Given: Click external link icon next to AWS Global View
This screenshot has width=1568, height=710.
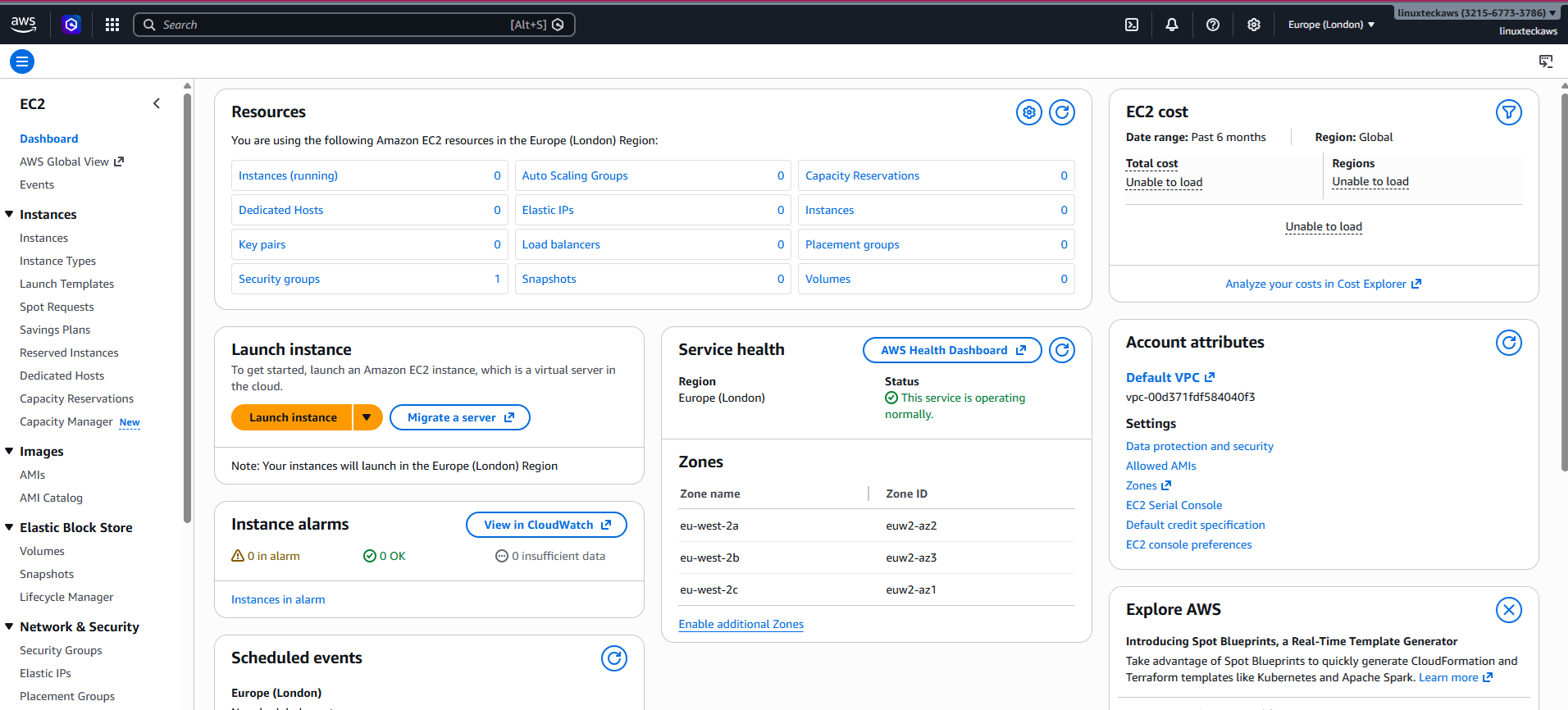Looking at the screenshot, I should [119, 162].
